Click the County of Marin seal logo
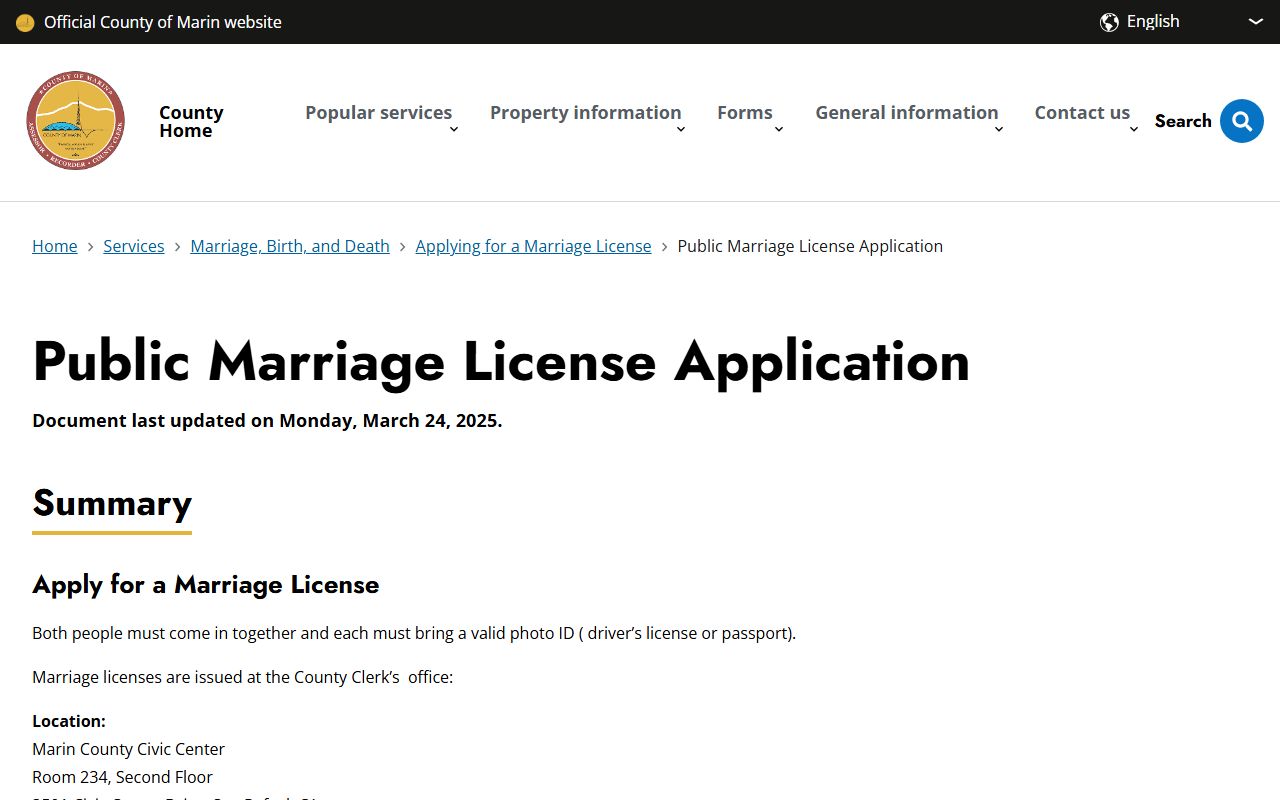The width and height of the screenshot is (1280, 800). pos(75,121)
